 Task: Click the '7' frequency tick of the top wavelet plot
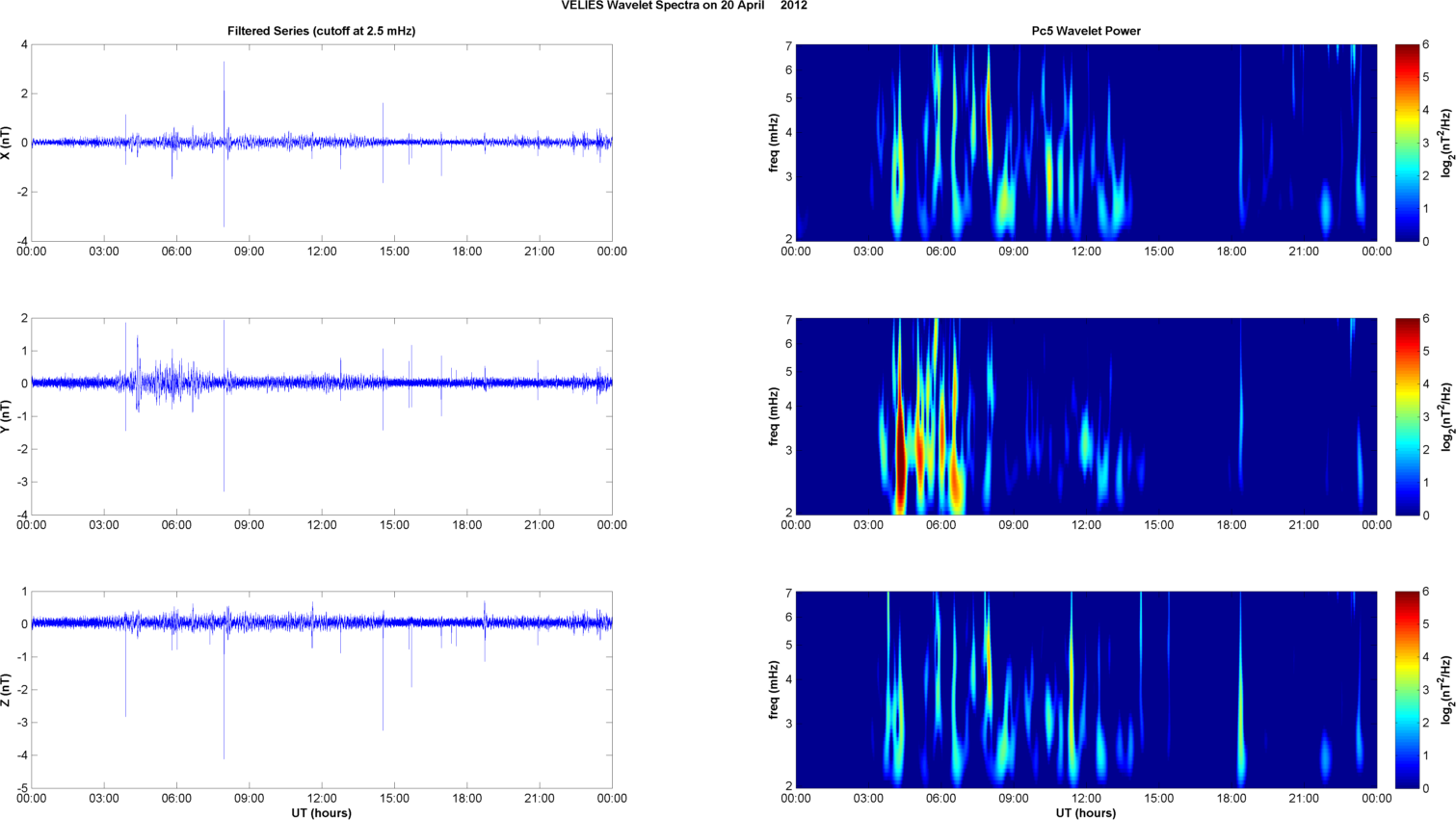pos(788,45)
